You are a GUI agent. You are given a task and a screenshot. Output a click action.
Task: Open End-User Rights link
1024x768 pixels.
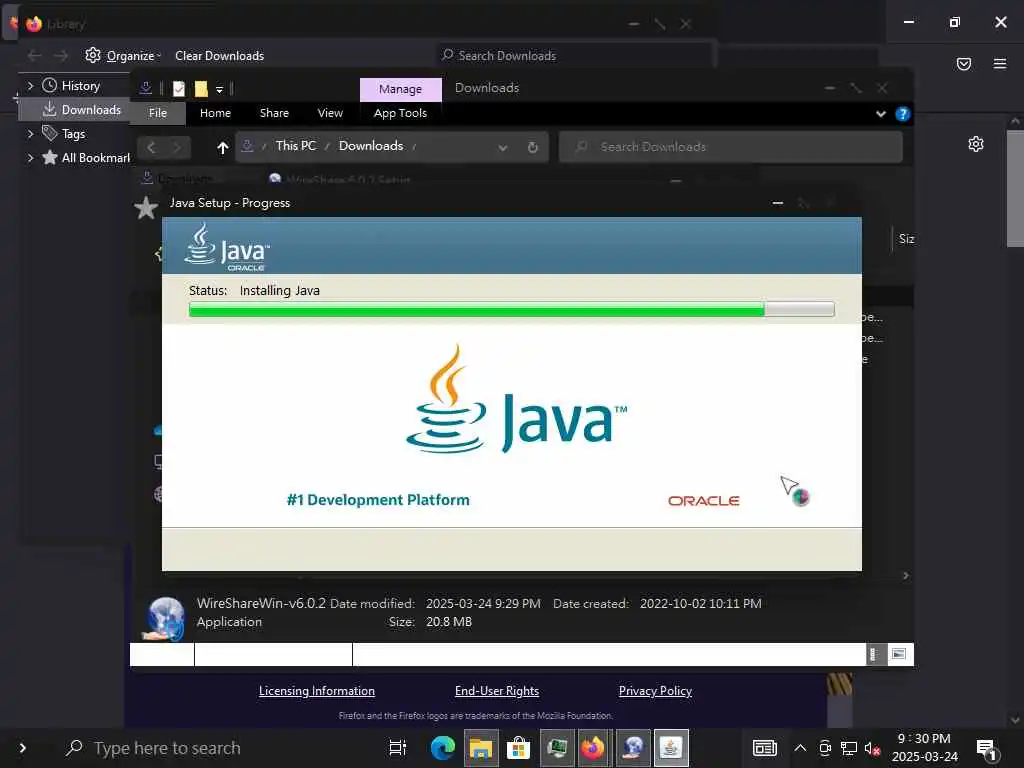(497, 691)
